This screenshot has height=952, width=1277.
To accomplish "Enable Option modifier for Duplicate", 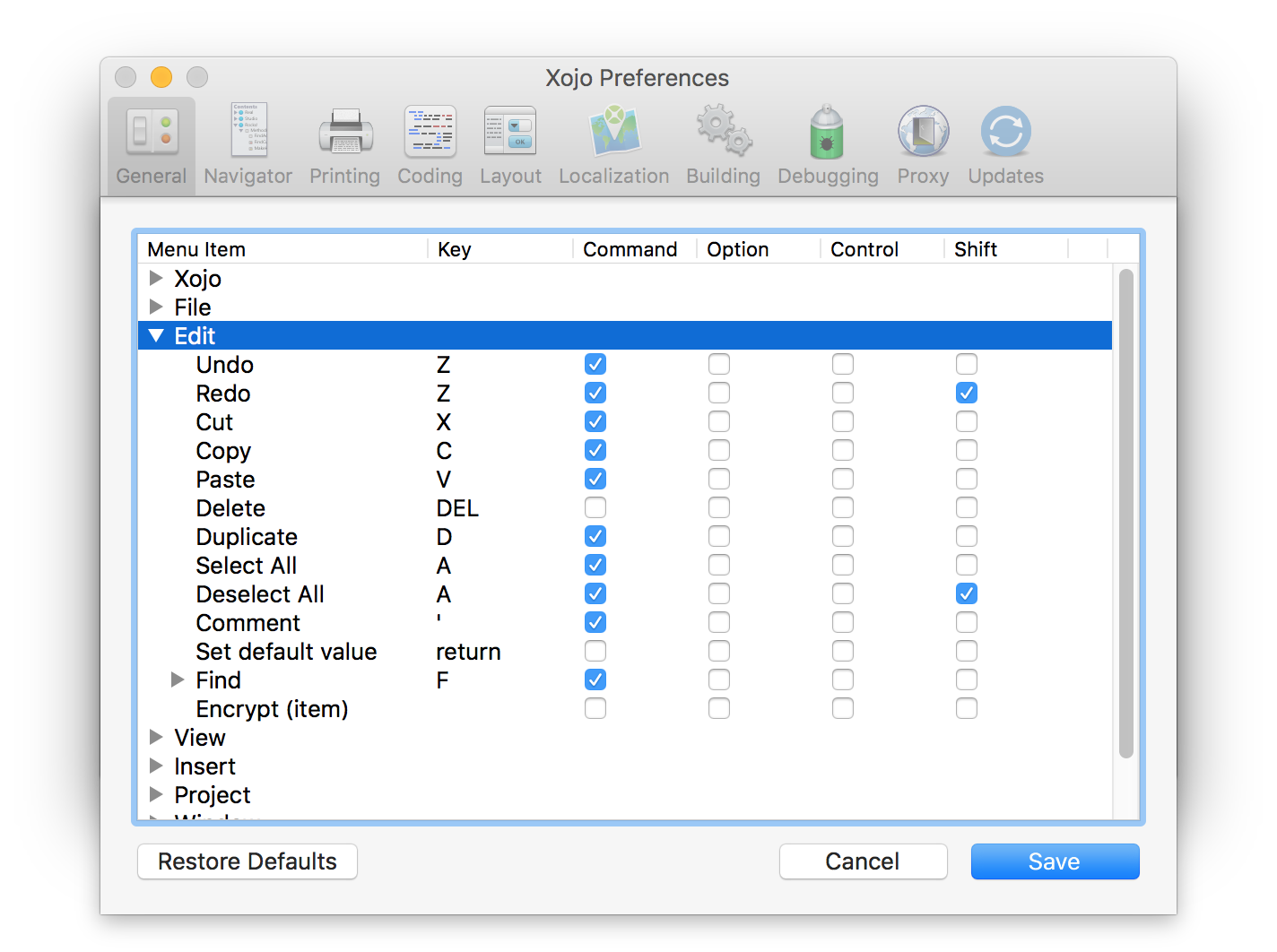I will (719, 536).
